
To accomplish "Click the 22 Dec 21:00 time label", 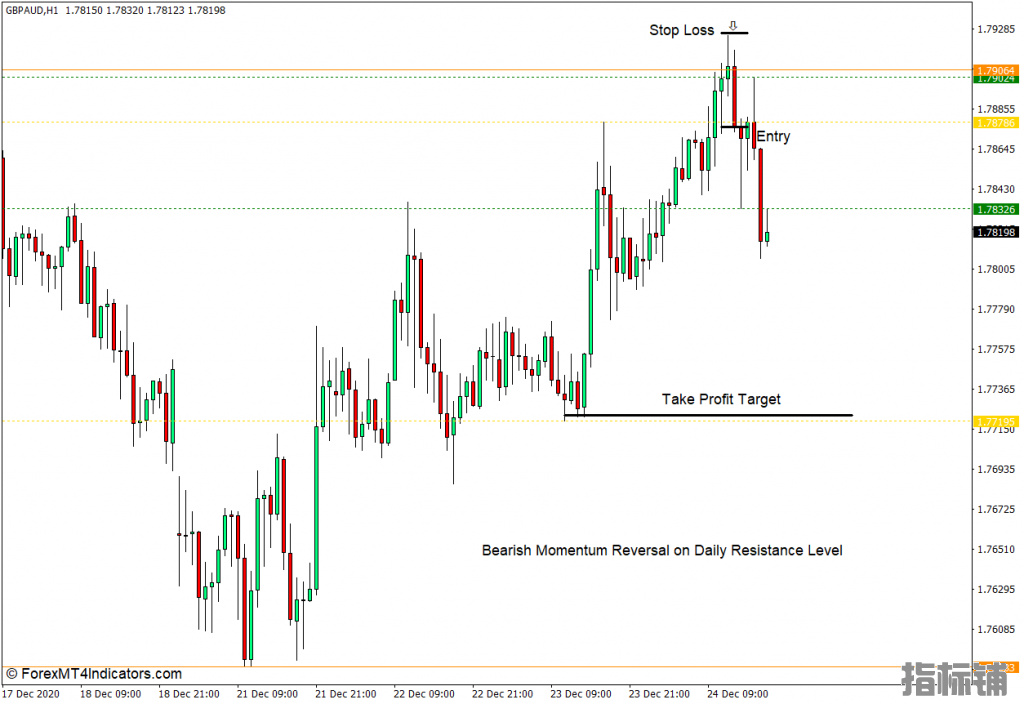I will tap(502, 694).
